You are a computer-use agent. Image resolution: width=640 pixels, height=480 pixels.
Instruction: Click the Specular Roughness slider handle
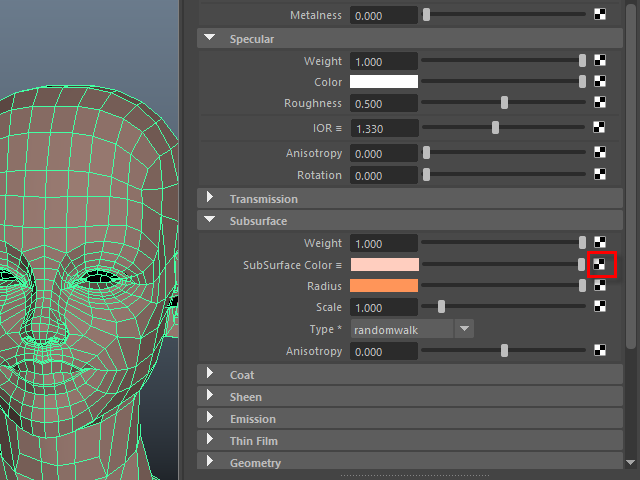tap(504, 103)
